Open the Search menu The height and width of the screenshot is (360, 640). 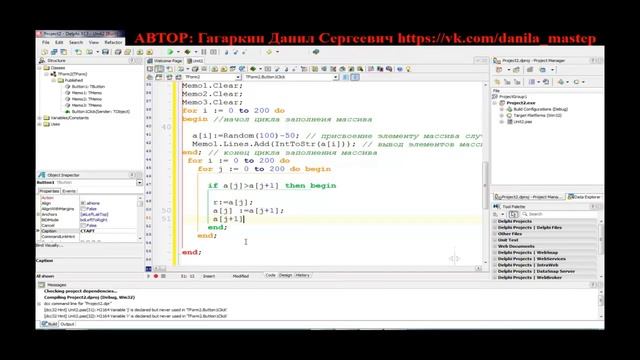pos(76,42)
